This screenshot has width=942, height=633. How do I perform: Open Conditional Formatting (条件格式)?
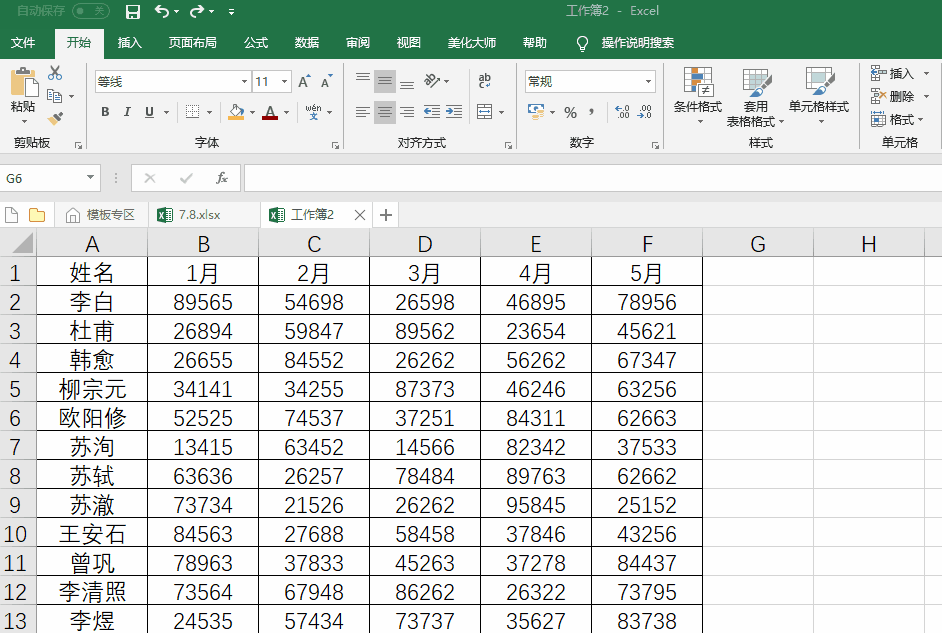click(698, 95)
